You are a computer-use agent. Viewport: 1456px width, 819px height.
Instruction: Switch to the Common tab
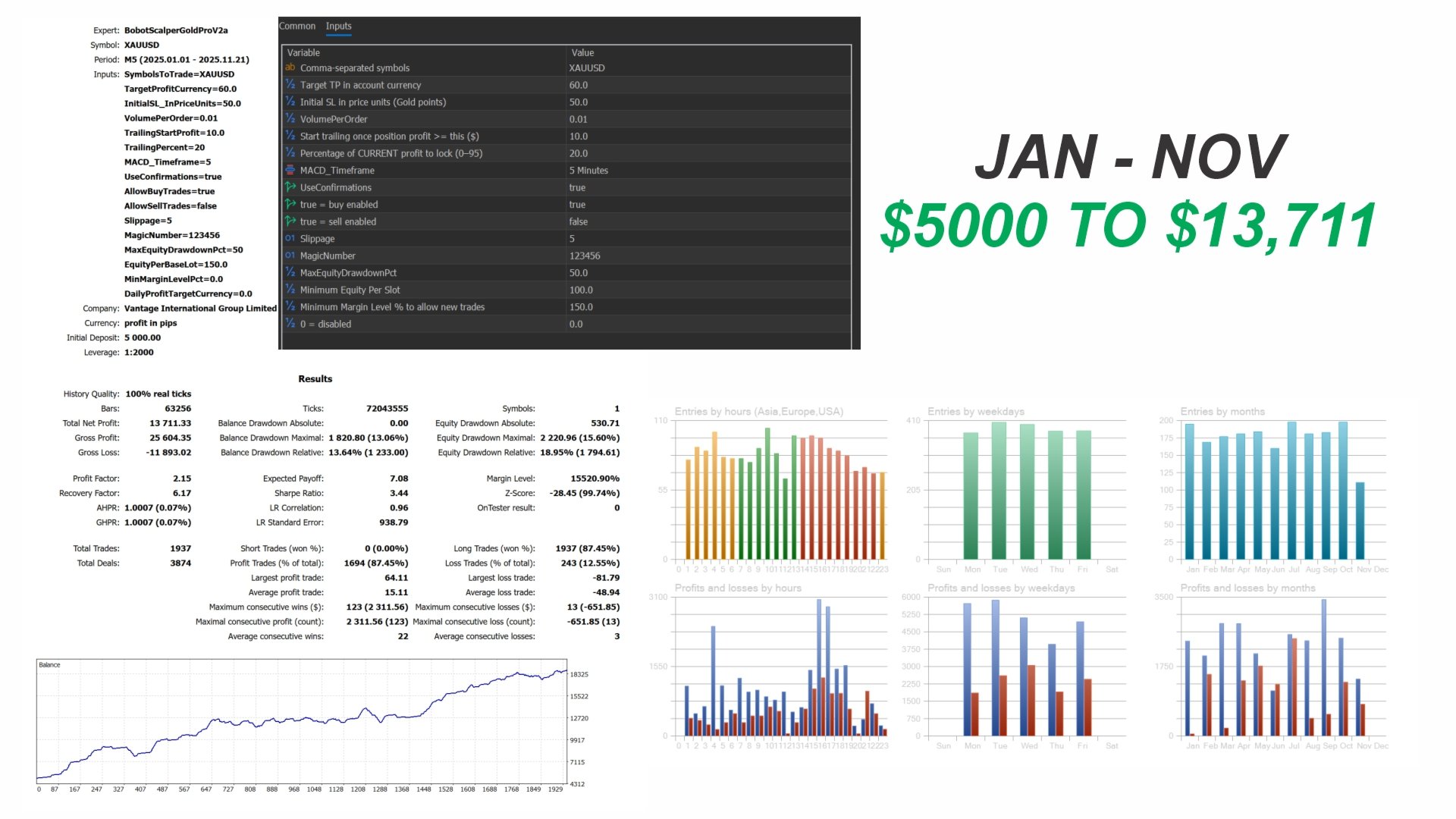[x=297, y=26]
